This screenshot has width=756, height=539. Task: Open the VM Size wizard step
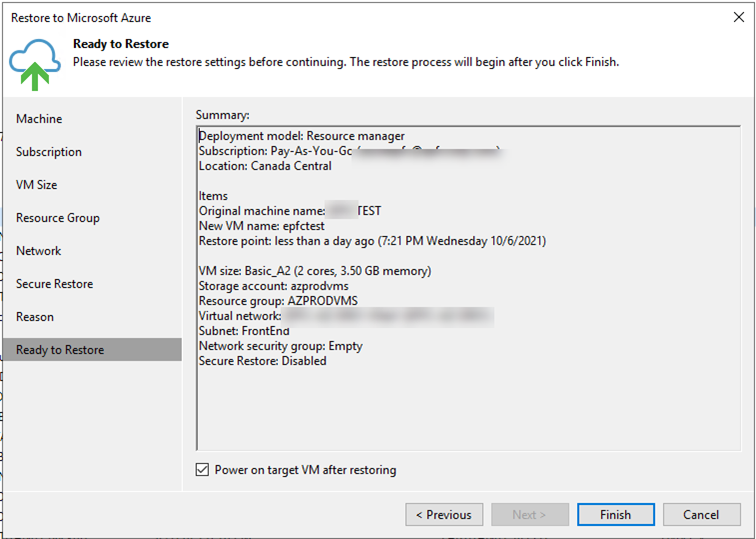(37, 185)
